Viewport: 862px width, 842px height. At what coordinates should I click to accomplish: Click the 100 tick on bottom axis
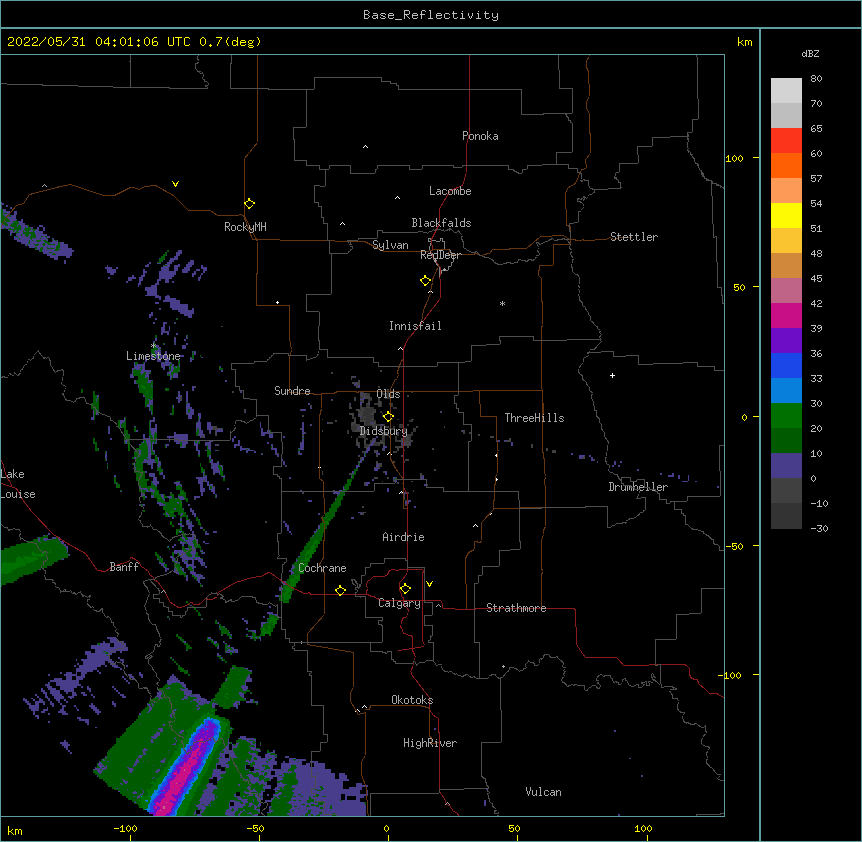(x=643, y=828)
